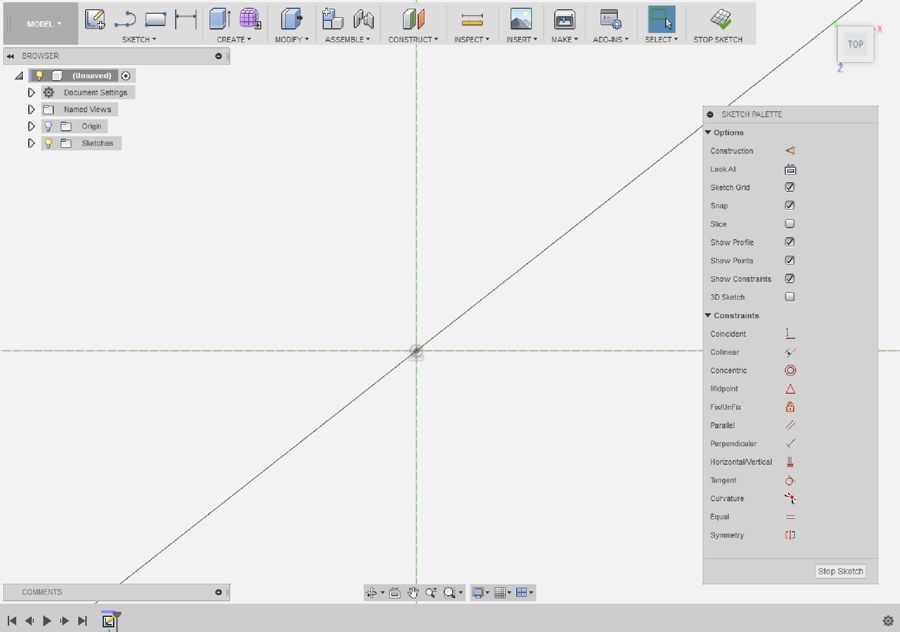Enable the Slice checkbox
900x632 pixels.
click(x=790, y=223)
